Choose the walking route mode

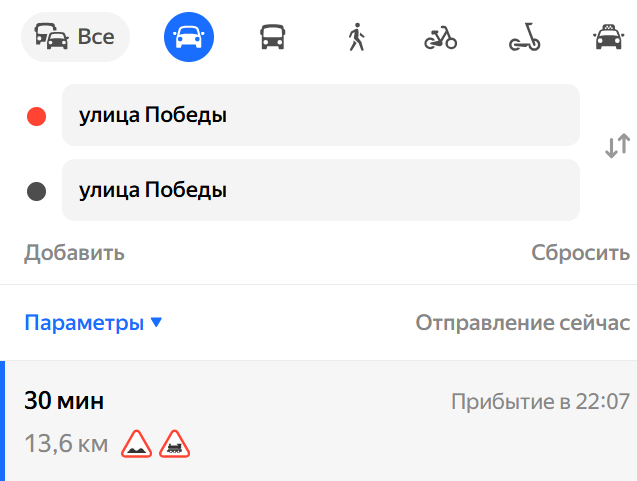coord(356,38)
